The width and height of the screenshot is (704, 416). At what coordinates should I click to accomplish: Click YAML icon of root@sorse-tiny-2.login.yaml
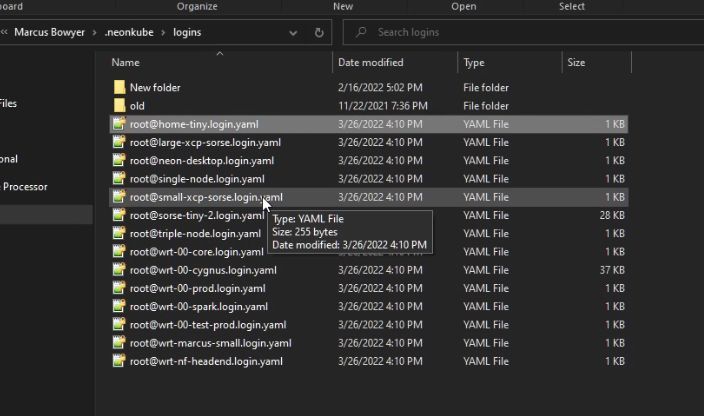coord(119,215)
